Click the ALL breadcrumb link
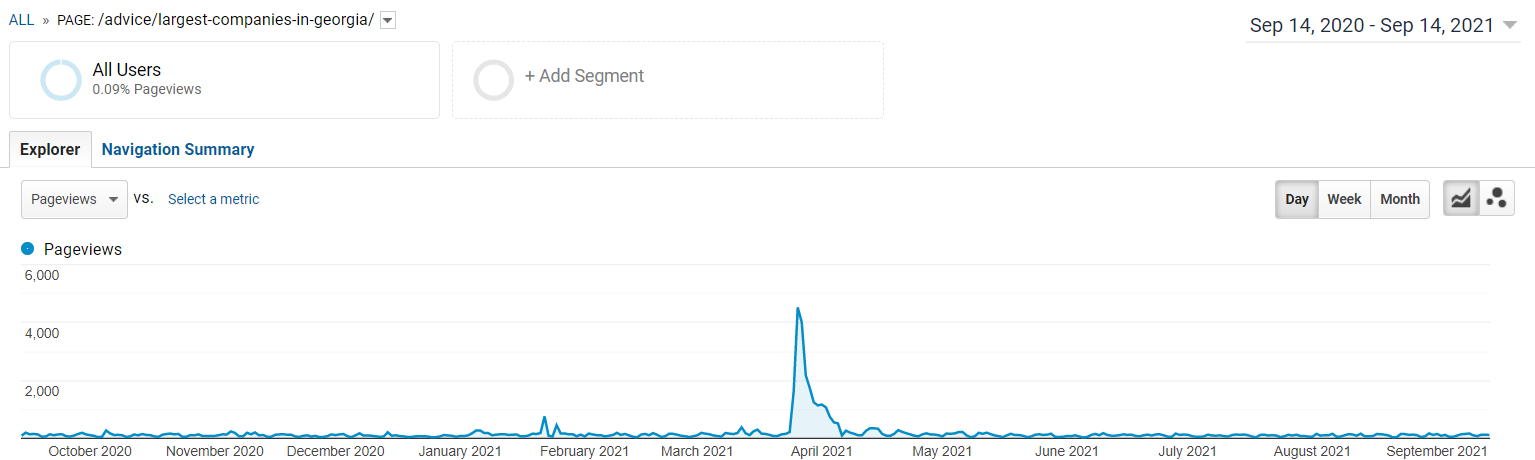Image resolution: width=1535 pixels, height=460 pixels. point(21,20)
